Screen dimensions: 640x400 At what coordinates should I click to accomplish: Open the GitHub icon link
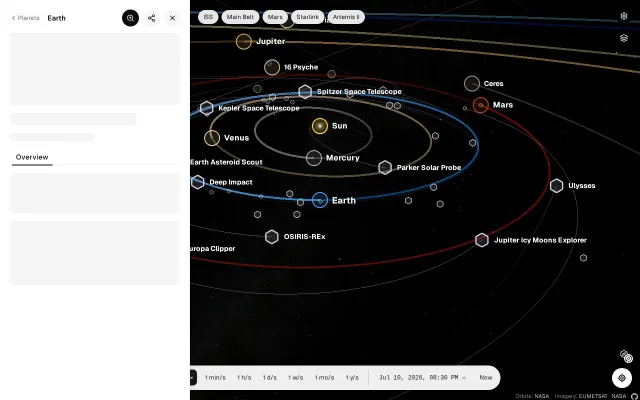635,396
